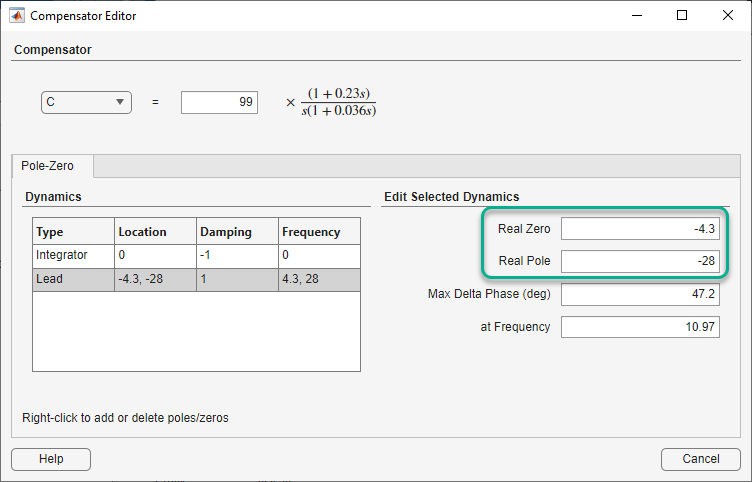Viewport: 752px width, 482px height.
Task: Select the Lead row in Dynamics table
Action: 73,279
